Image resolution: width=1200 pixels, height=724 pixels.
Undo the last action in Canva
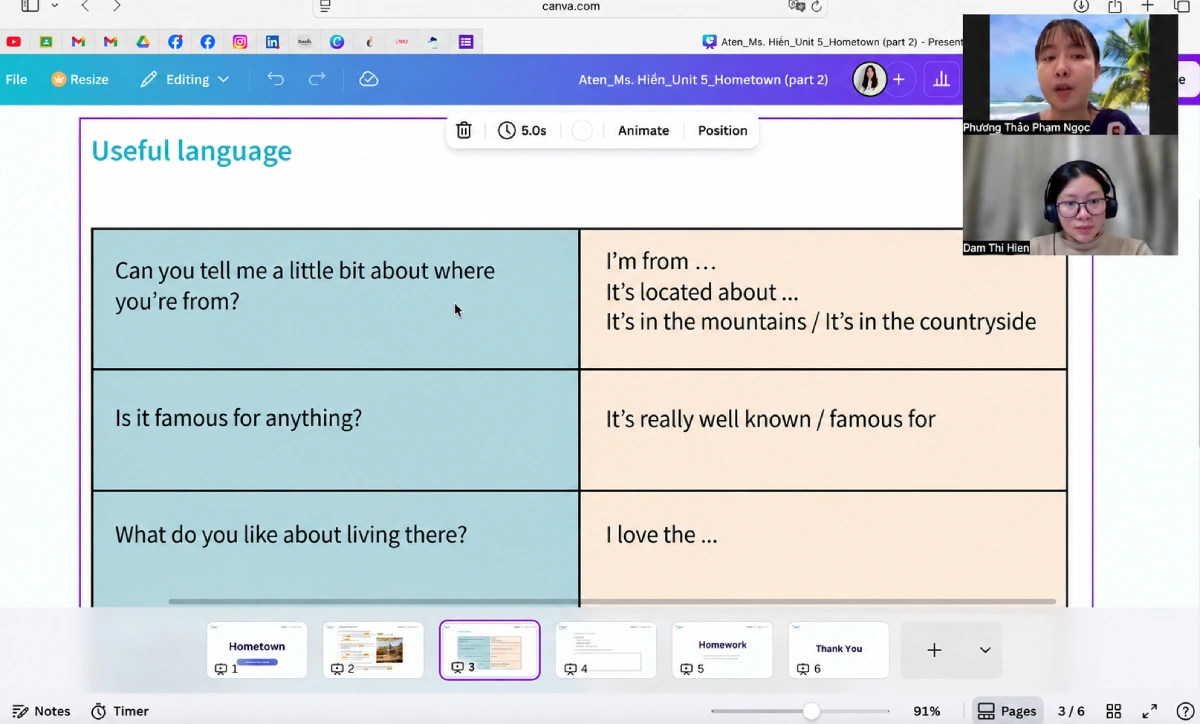tap(276, 79)
